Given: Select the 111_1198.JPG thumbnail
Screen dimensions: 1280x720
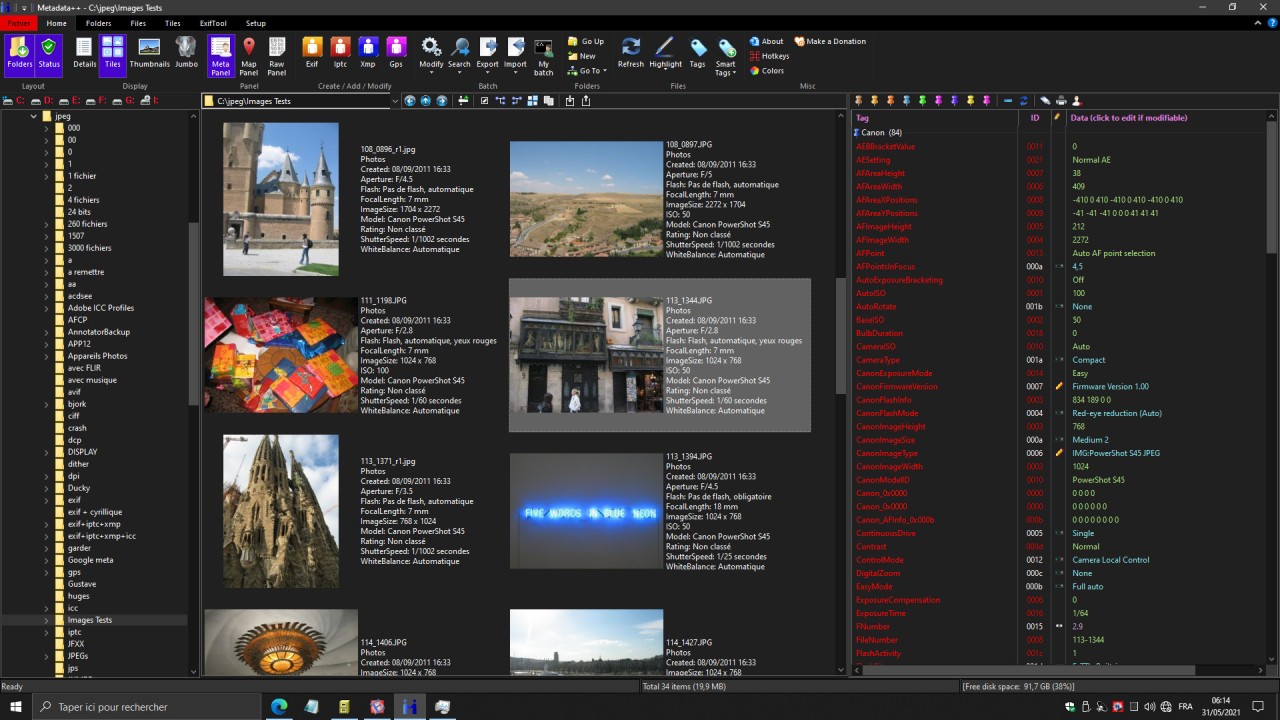Looking at the screenshot, I should coord(281,355).
